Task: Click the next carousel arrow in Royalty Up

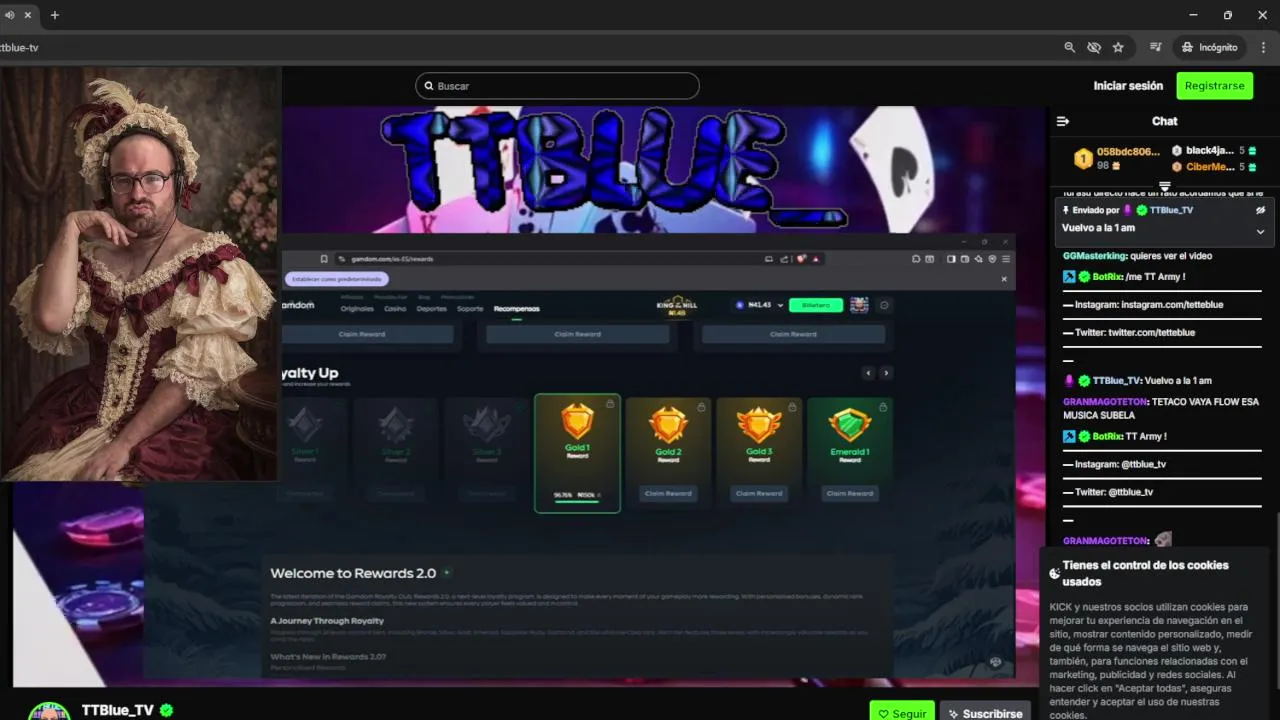Action: tap(886, 373)
